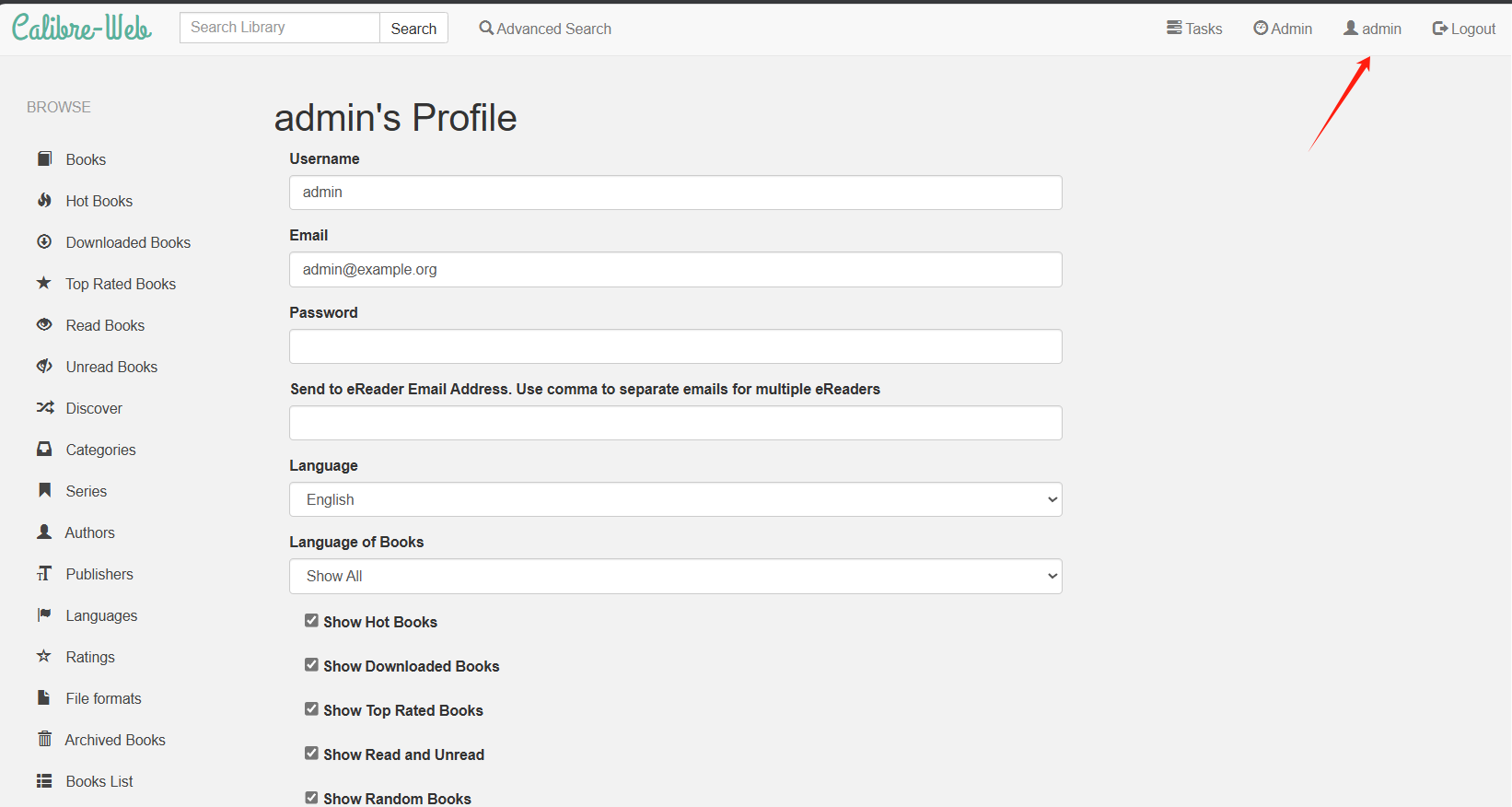
Task: Focus the Password input field
Action: (675, 346)
